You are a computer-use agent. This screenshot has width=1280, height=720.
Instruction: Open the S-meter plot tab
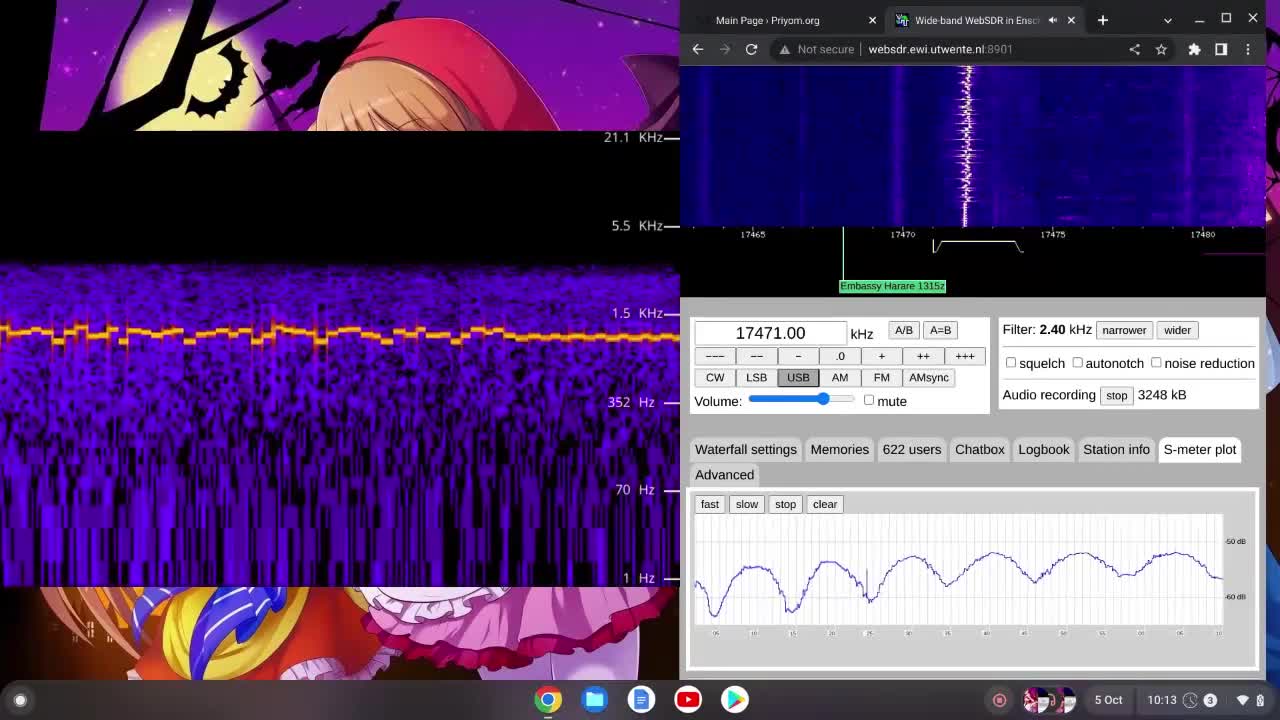(x=1200, y=449)
